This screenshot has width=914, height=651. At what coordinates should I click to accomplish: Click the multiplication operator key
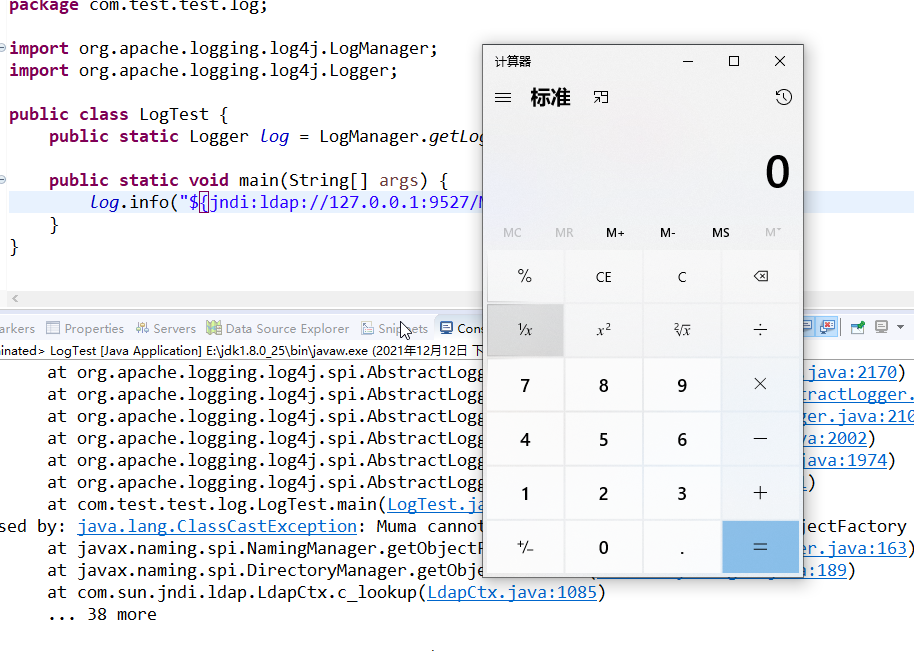[x=760, y=384]
